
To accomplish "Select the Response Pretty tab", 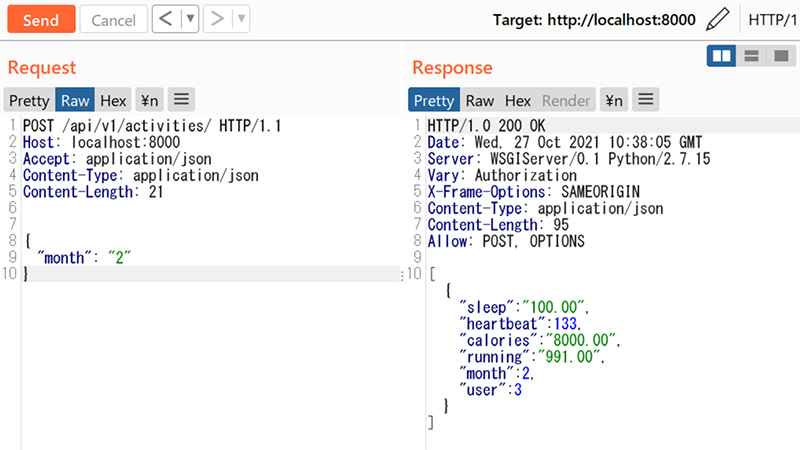I will (x=434, y=100).
